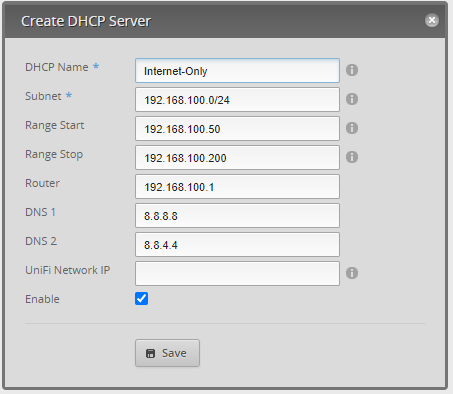Close the Create DHCP Server dialog
Image resolution: width=453 pixels, height=394 pixels.
pyautogui.click(x=432, y=20)
